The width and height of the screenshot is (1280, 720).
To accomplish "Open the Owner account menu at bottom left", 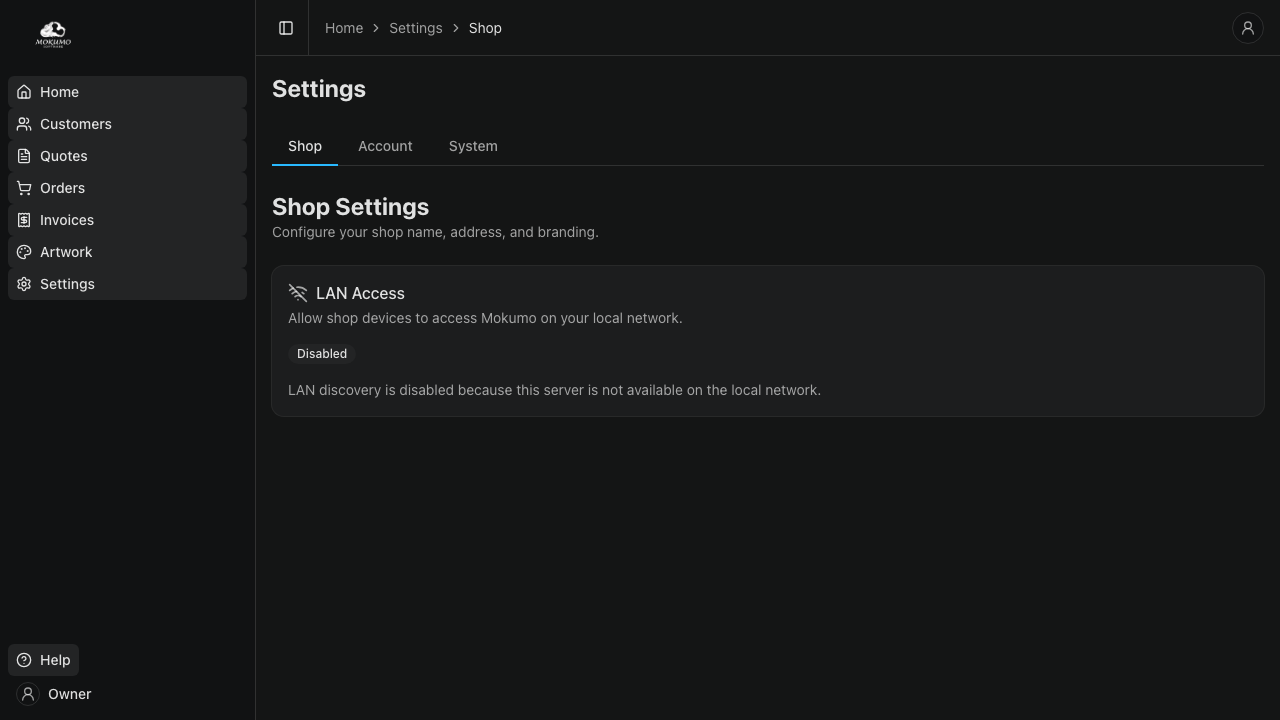I will click(x=56, y=694).
